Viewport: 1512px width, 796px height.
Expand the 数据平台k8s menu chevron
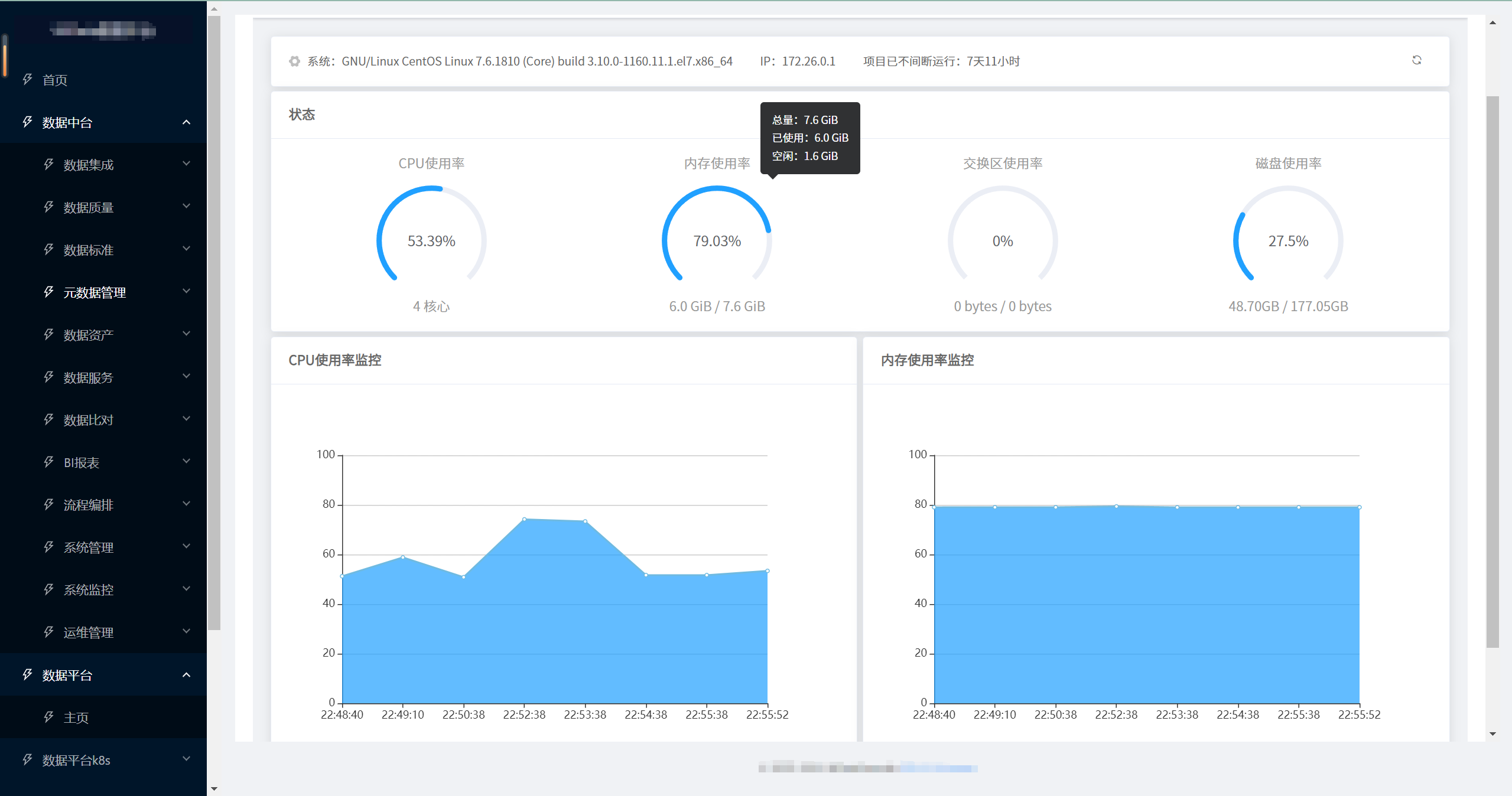coord(187,759)
